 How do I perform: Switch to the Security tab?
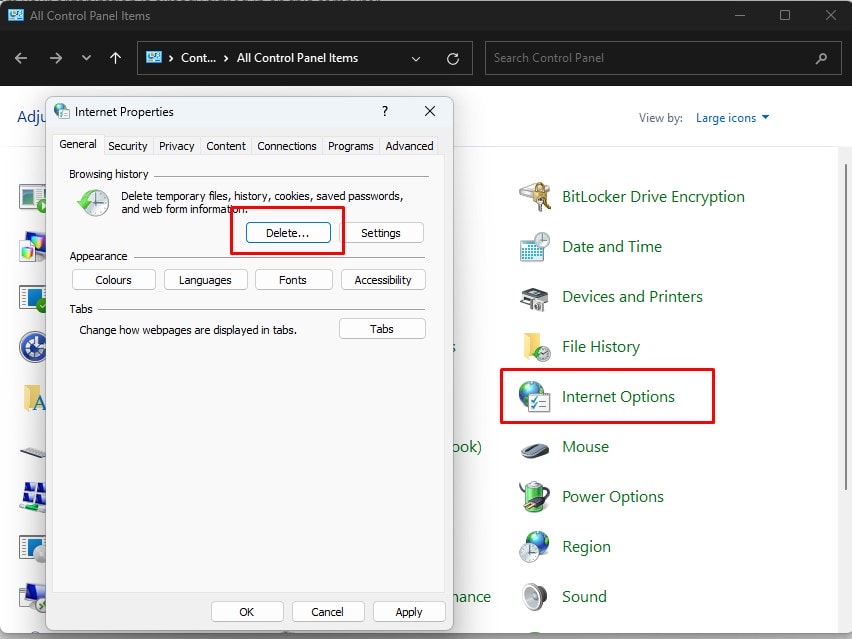[x=128, y=146]
